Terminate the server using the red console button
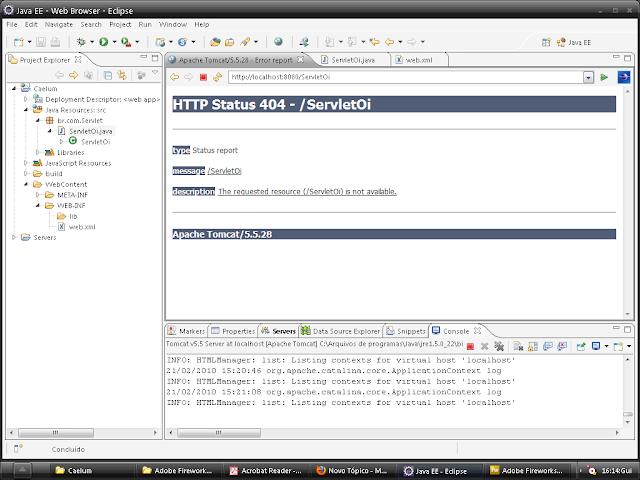The height and width of the screenshot is (480, 640). click(471, 345)
